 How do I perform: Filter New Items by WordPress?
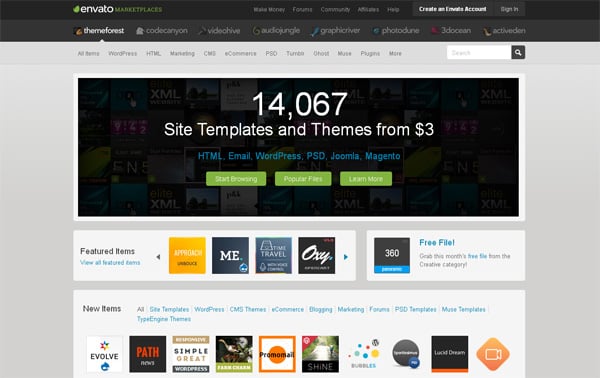point(209,309)
